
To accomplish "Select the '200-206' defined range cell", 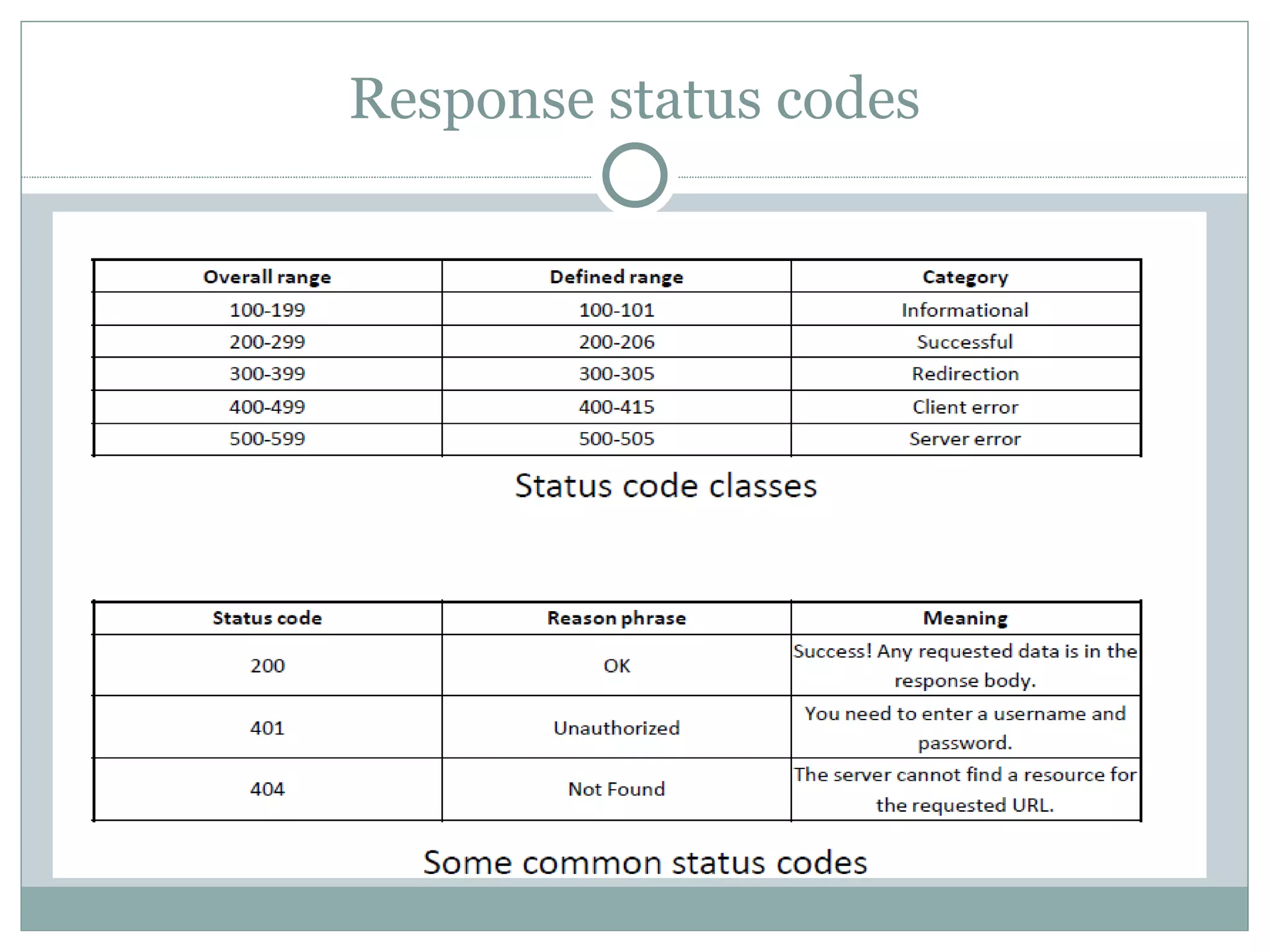I will click(616, 342).
